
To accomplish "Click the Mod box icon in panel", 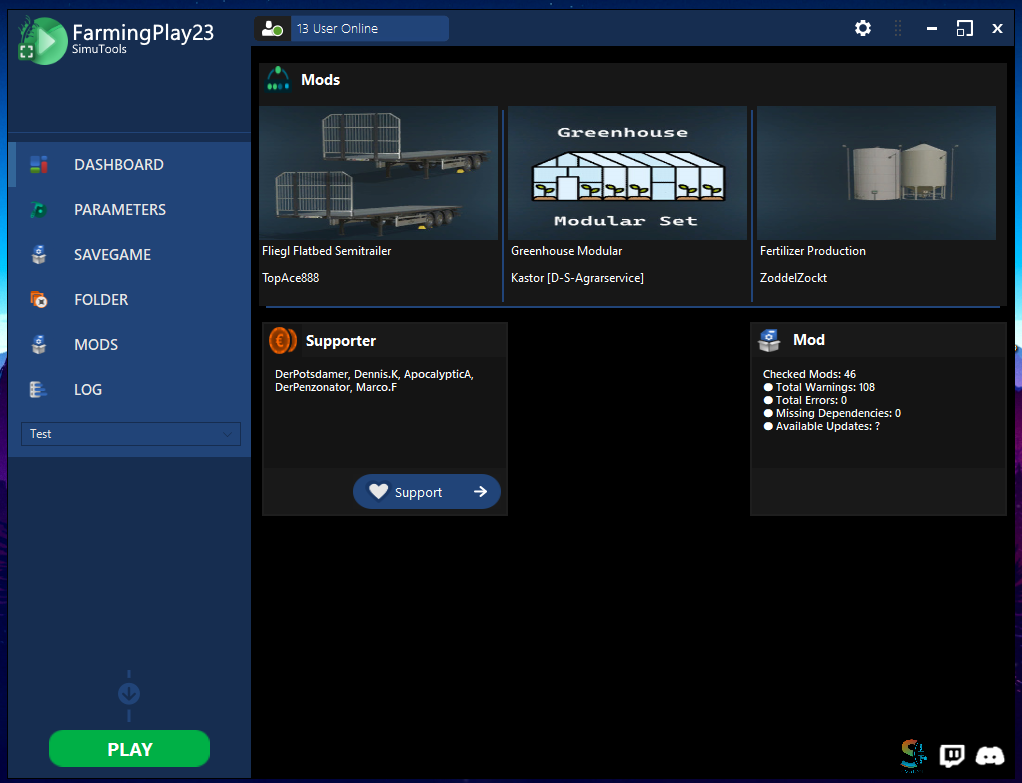I will pyautogui.click(x=770, y=340).
